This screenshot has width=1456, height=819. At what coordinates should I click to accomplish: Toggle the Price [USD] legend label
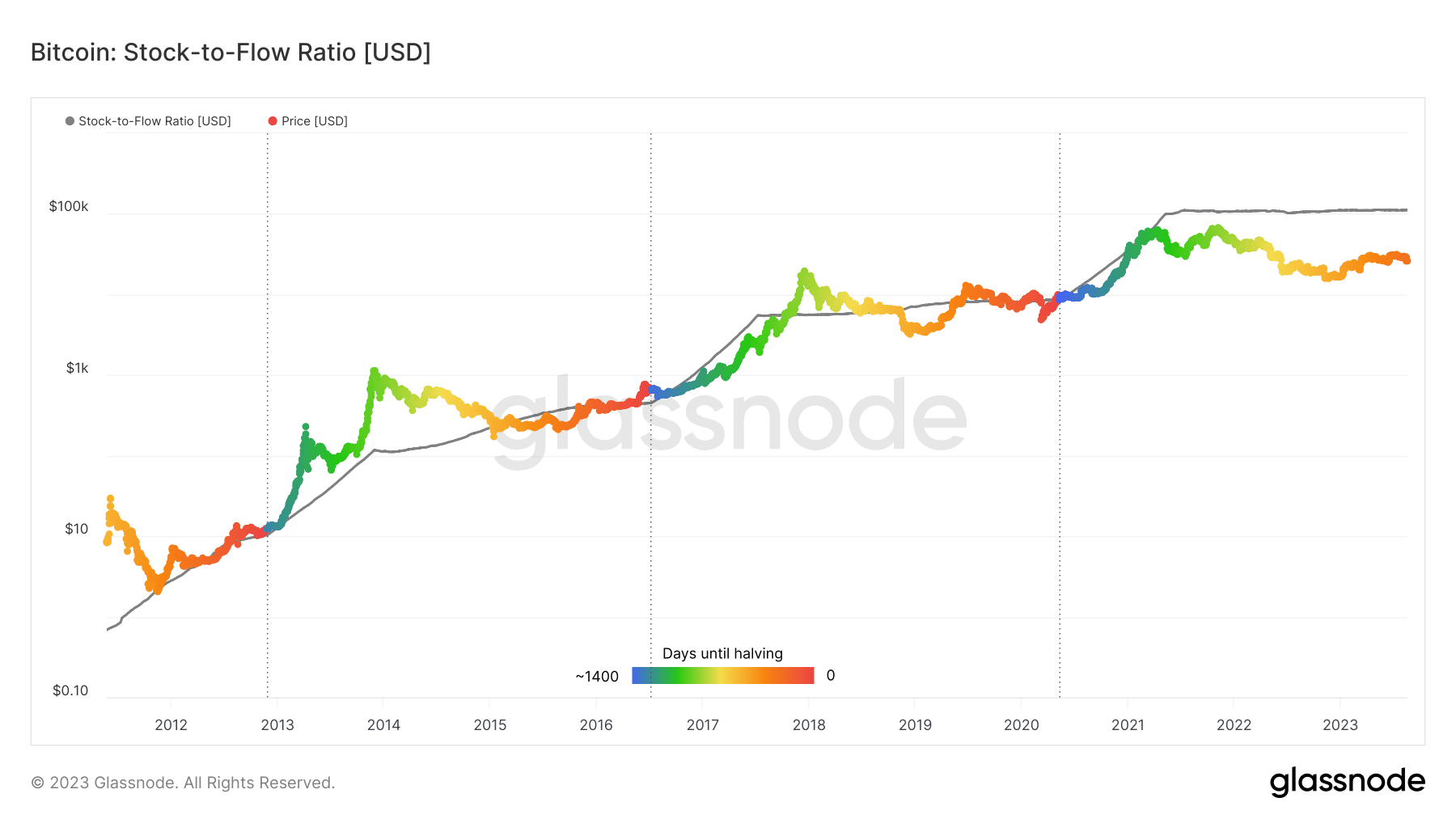point(315,121)
